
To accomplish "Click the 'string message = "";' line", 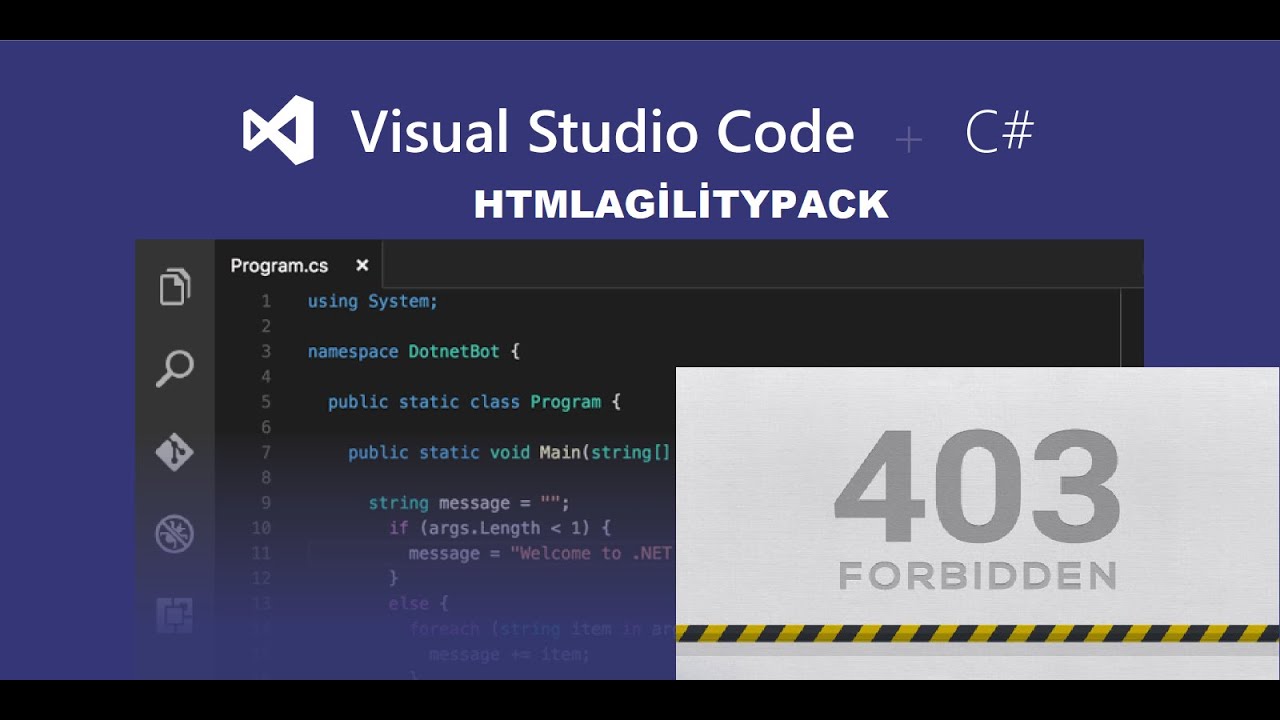I will [469, 503].
